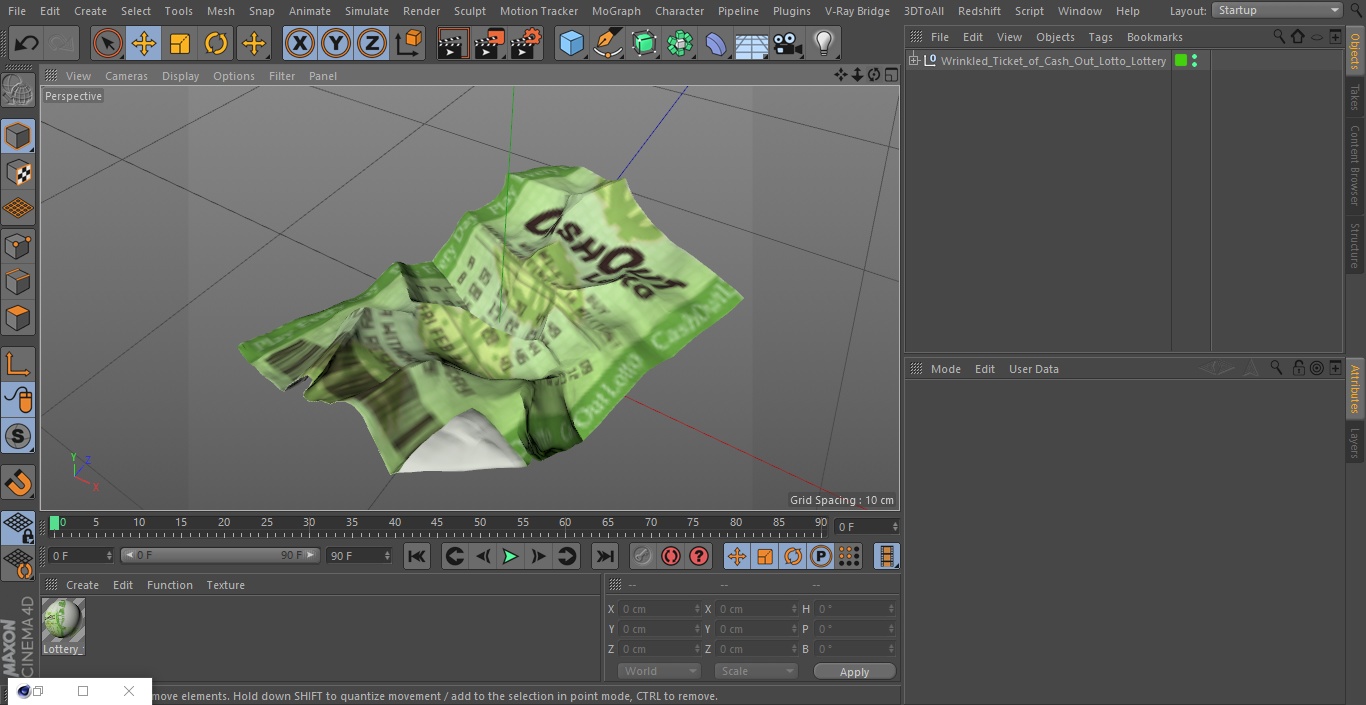Viewport: 1366px width, 705px height.
Task: Toggle rotation keyframe recording icon
Action: (x=793, y=556)
